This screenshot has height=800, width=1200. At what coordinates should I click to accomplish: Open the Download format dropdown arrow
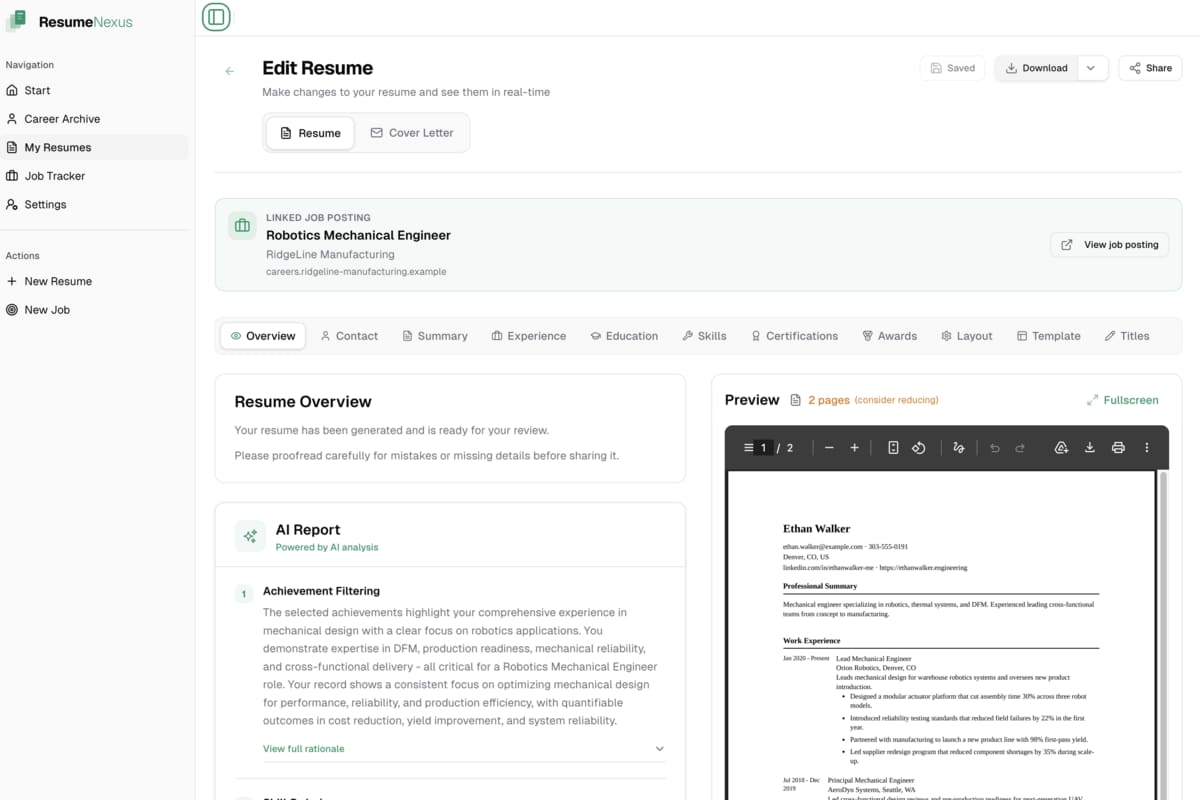1091,68
